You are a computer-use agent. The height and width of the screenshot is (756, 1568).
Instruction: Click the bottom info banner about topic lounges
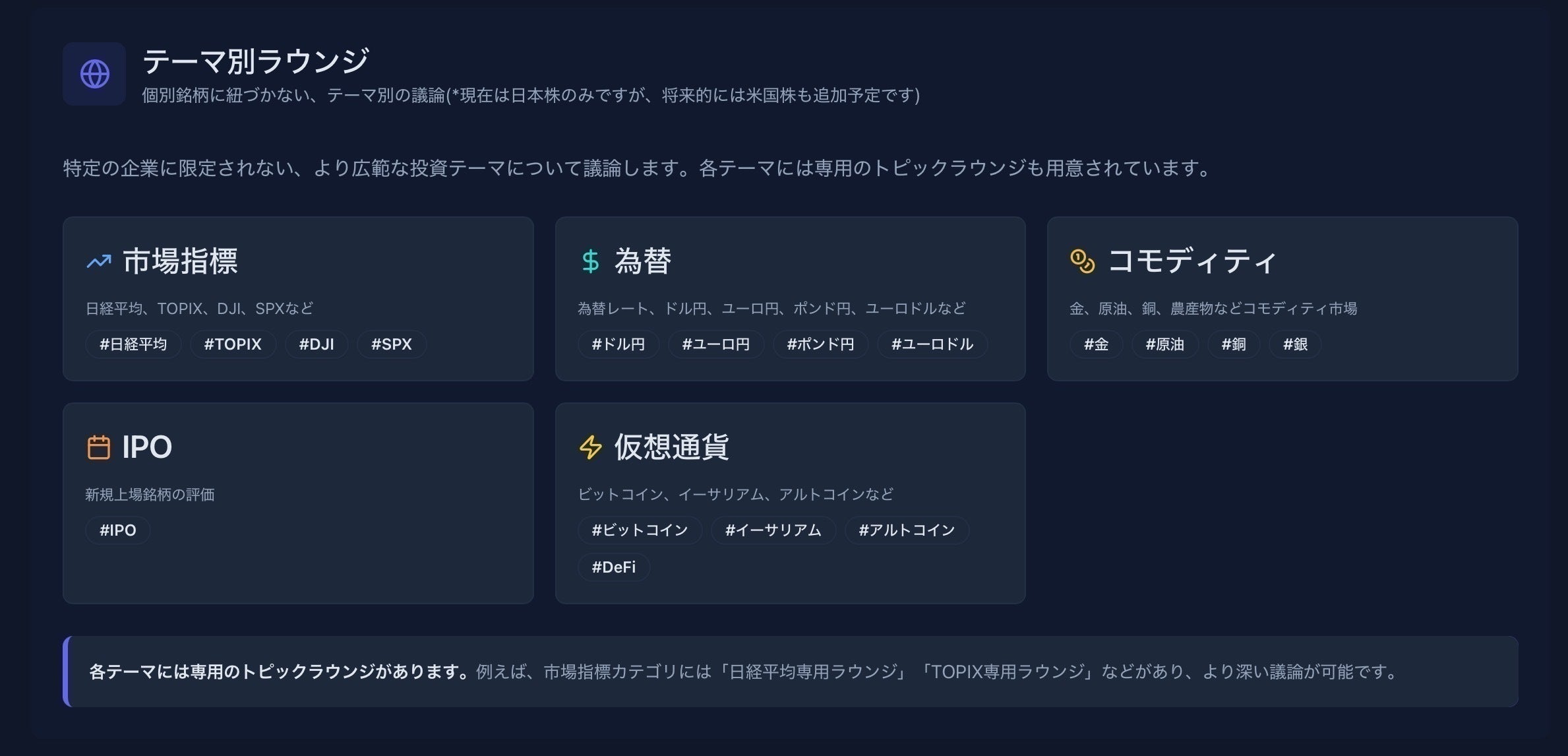coord(784,672)
